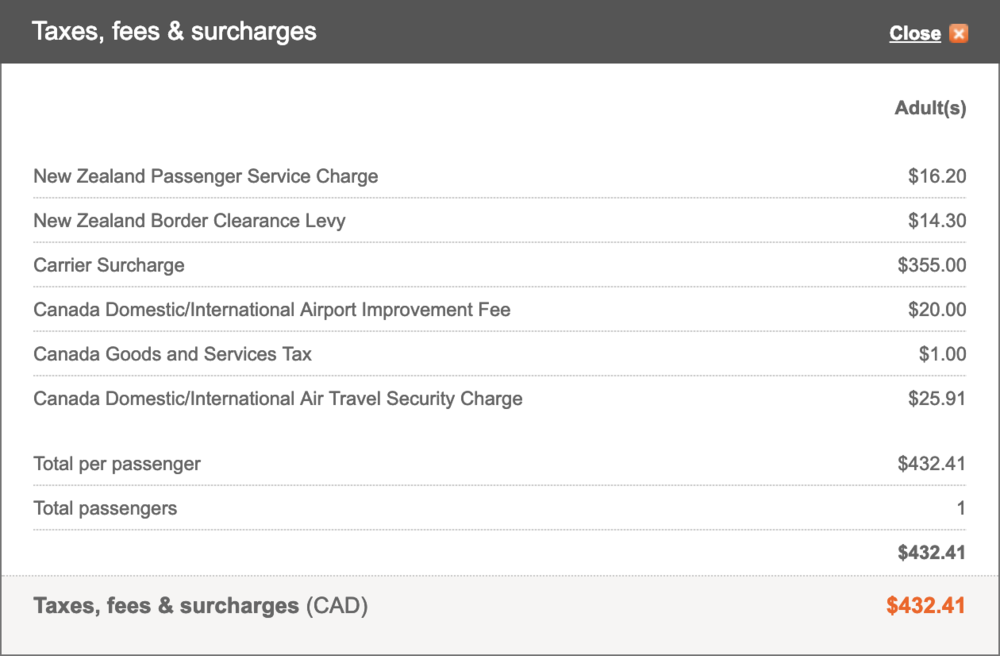Viewport: 1000px width, 656px height.
Task: Click the $25.91 security charge amount
Action: (937, 398)
